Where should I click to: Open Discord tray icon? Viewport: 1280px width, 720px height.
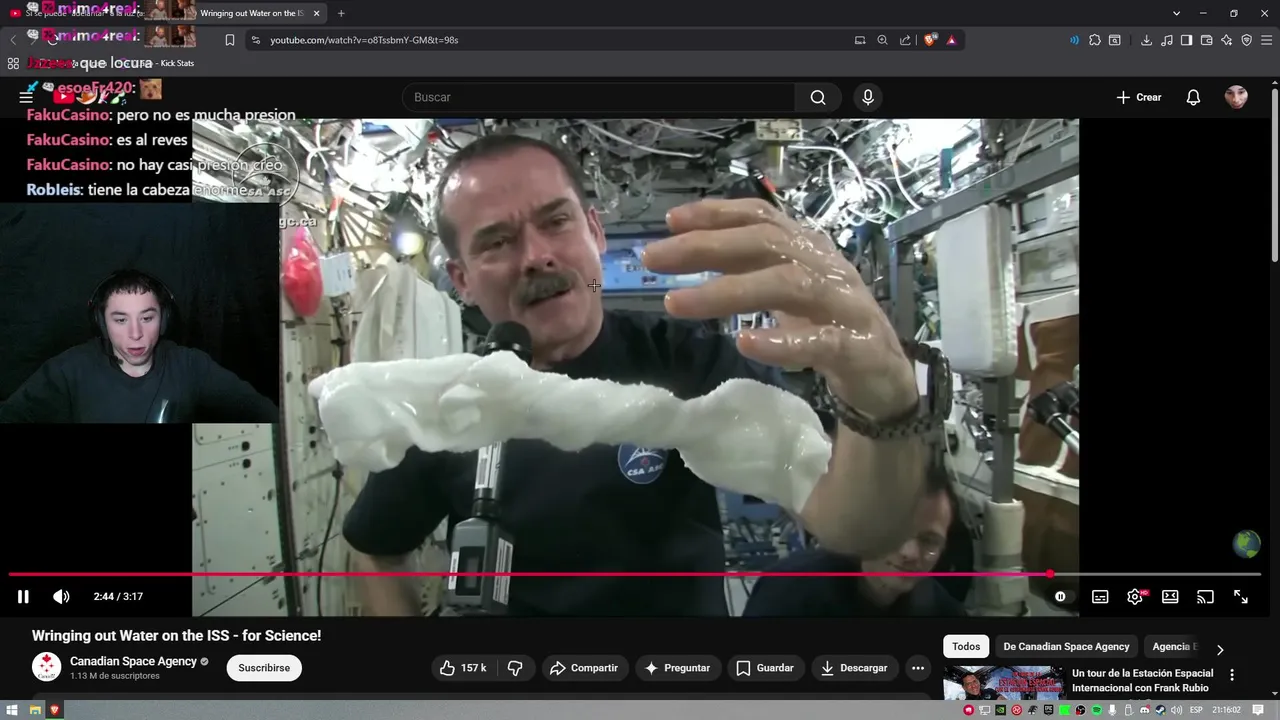coord(1145,710)
